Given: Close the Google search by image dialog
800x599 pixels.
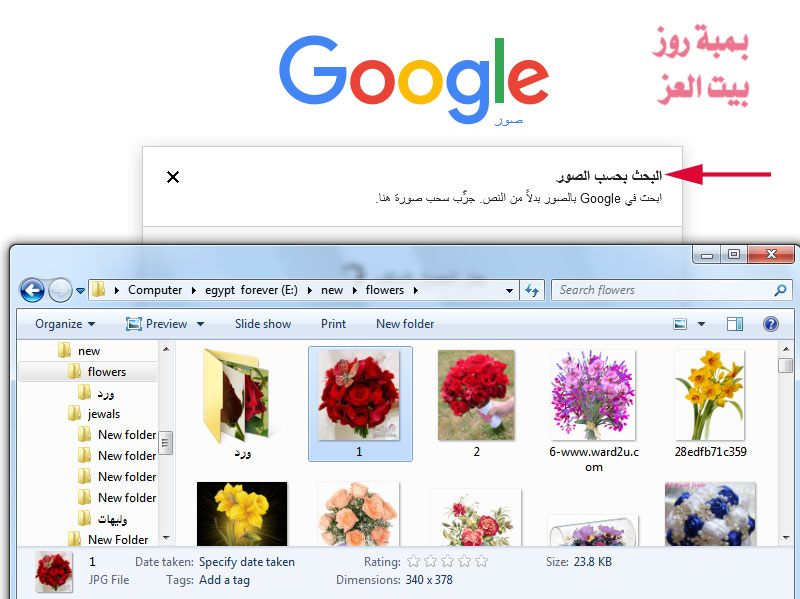Looking at the screenshot, I should (173, 177).
